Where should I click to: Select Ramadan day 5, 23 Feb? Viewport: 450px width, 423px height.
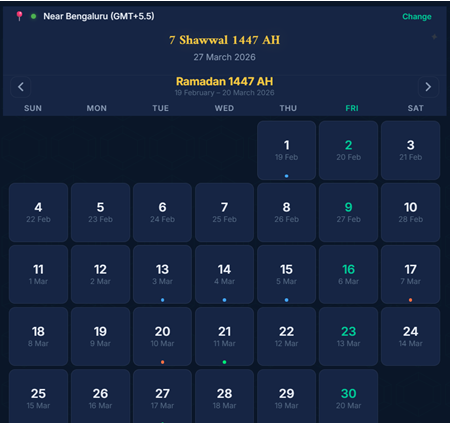(x=100, y=212)
